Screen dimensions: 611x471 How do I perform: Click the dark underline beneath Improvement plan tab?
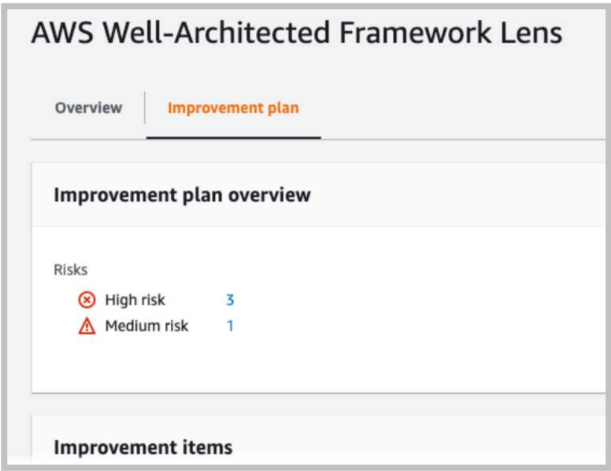233,138
